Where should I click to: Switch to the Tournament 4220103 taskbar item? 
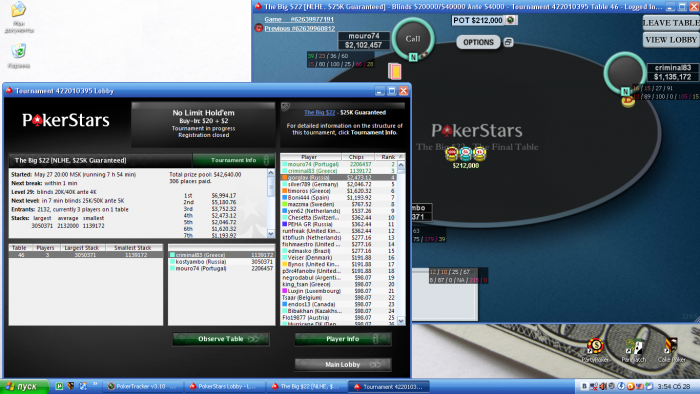pos(389,386)
